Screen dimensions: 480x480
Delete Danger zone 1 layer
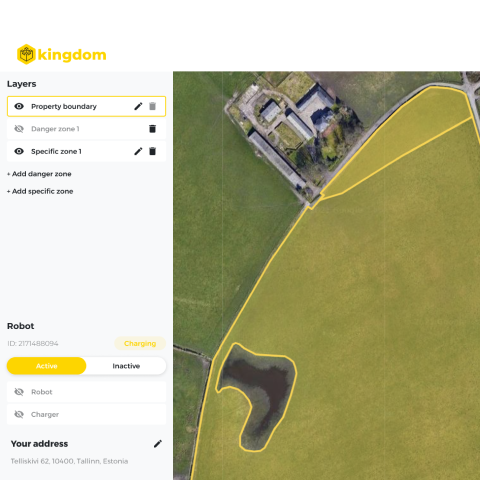tap(152, 129)
